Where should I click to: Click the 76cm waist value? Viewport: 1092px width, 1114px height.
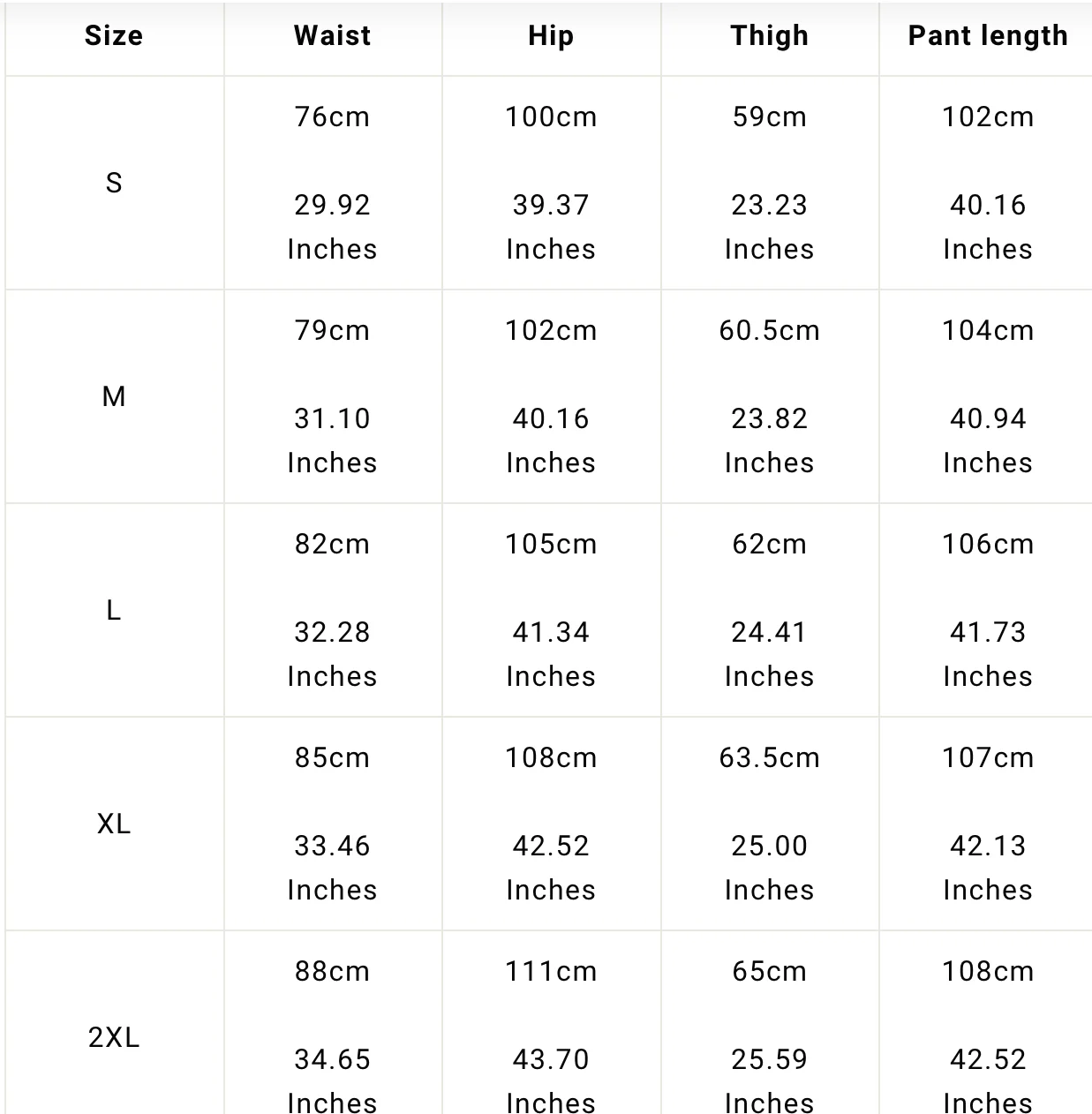pos(332,117)
